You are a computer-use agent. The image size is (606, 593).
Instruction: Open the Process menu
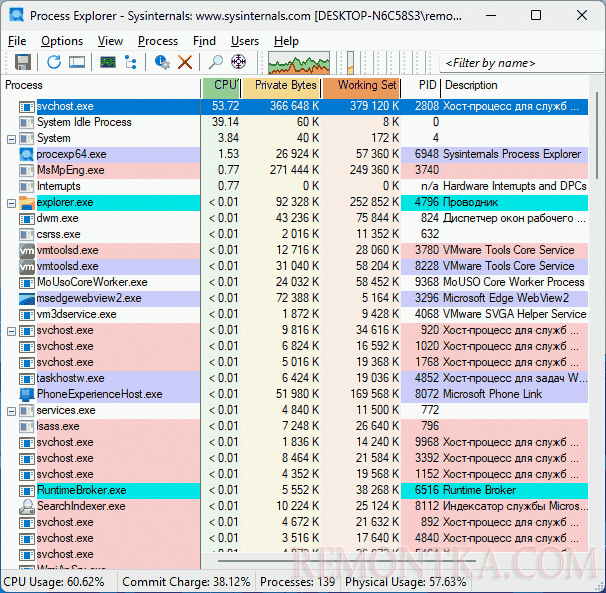(x=158, y=41)
